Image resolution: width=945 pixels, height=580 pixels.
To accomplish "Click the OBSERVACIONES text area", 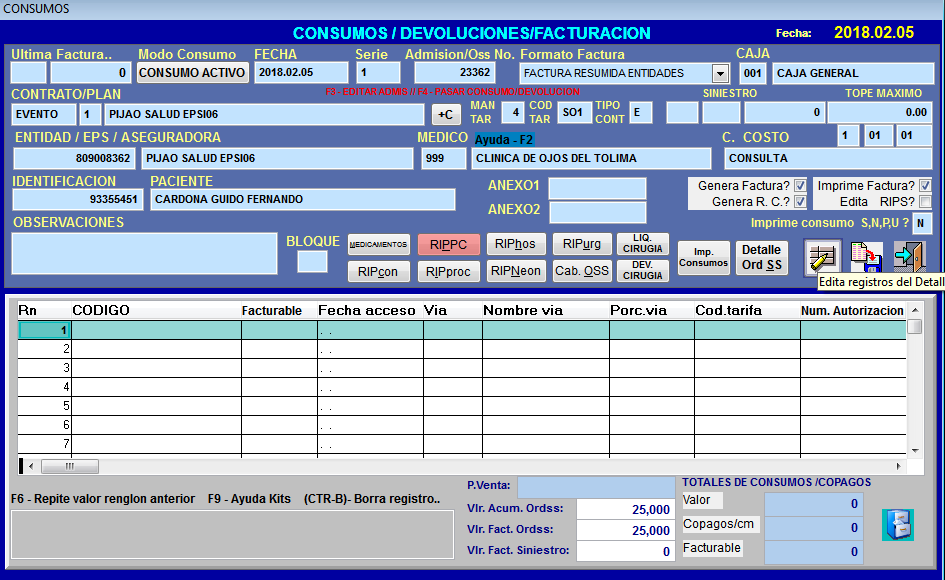I will 144,253.
